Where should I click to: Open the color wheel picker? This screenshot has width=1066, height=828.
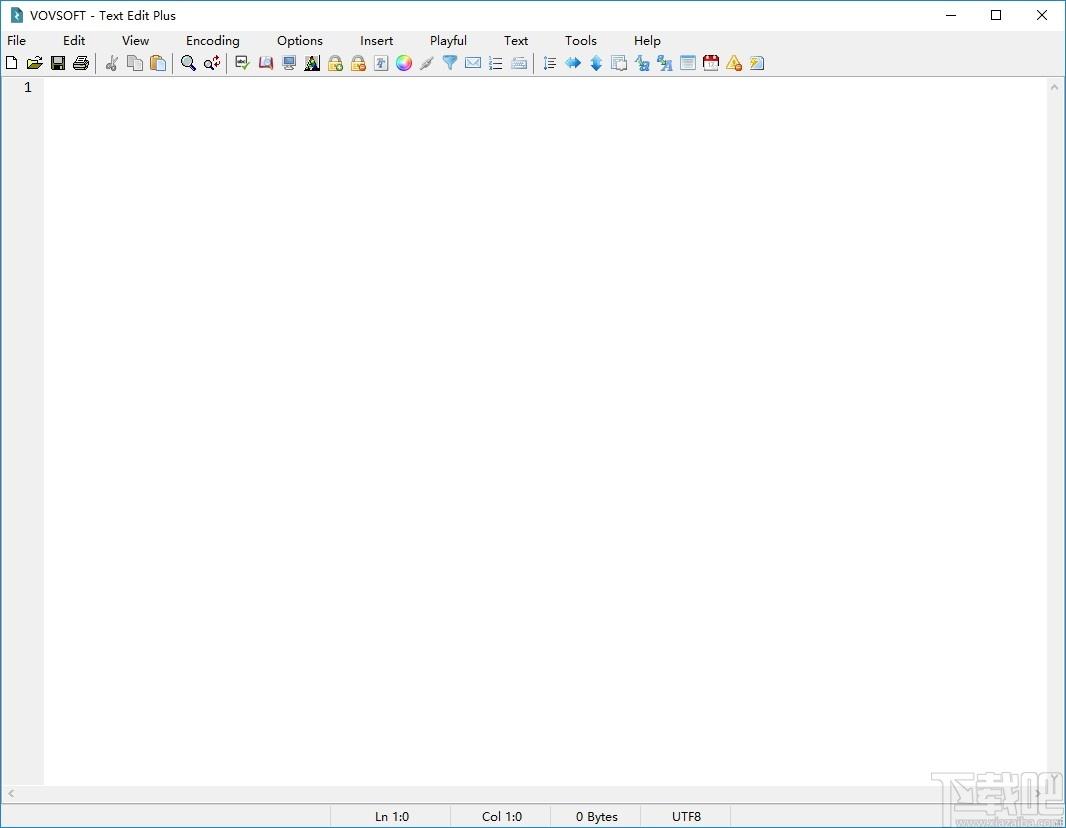pos(404,63)
